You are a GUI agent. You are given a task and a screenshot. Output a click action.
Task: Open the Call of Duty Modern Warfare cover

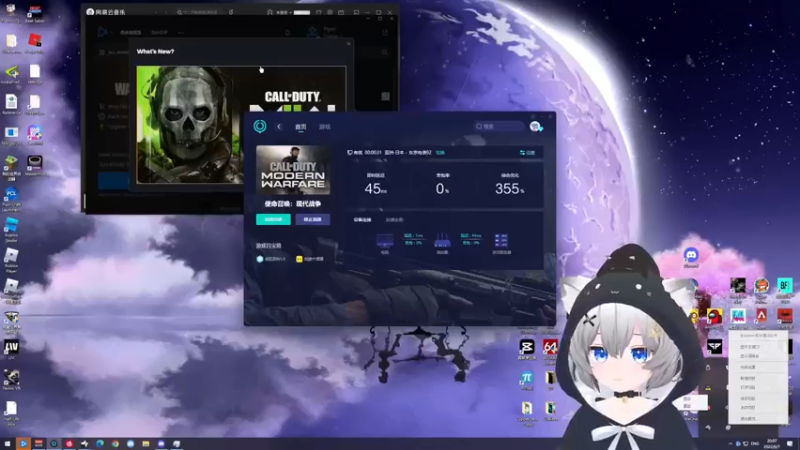pyautogui.click(x=293, y=170)
